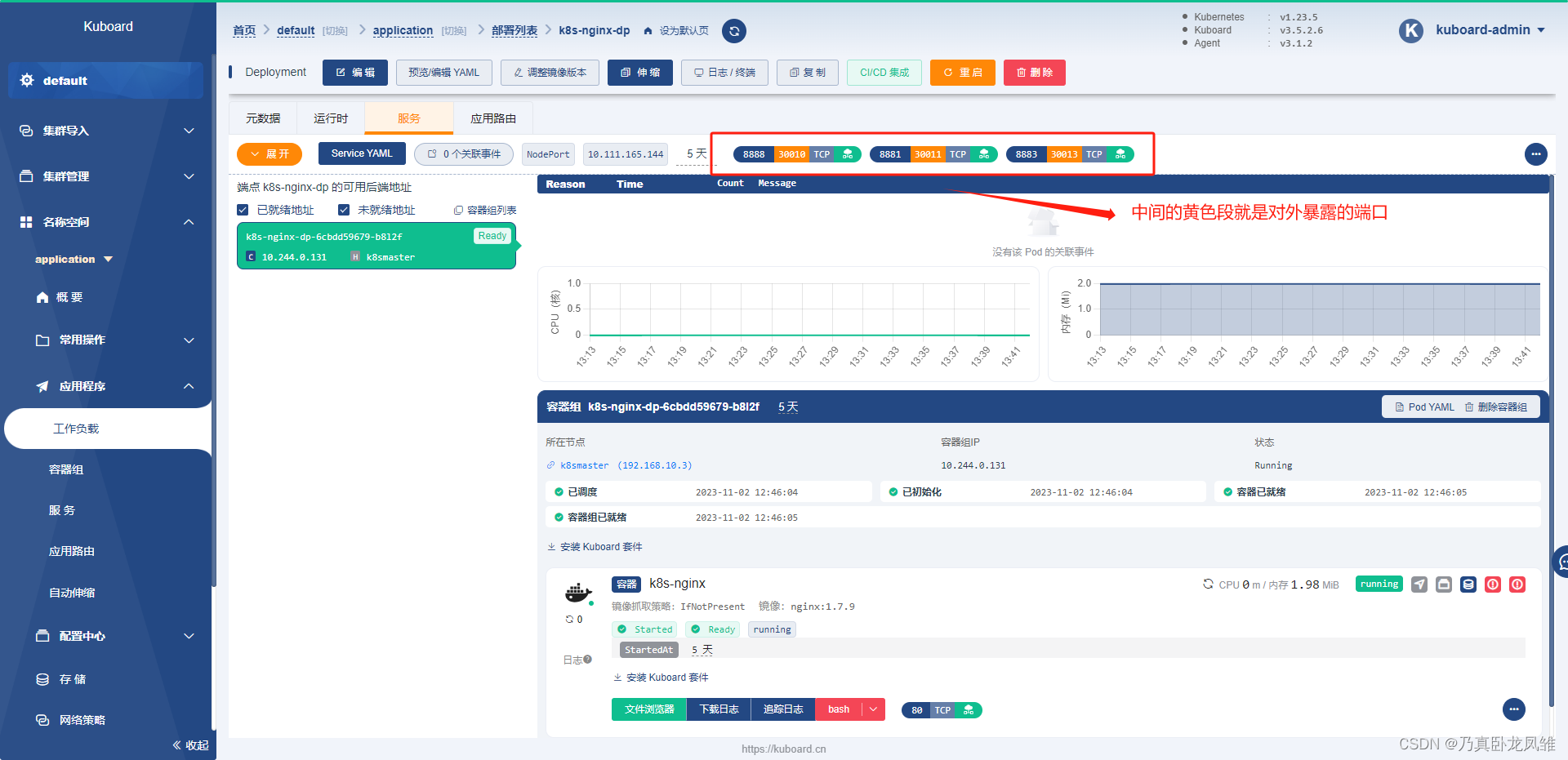Open the kuboard-admin user dropdown
Screen dimensions: 1568x760
pos(1490,30)
